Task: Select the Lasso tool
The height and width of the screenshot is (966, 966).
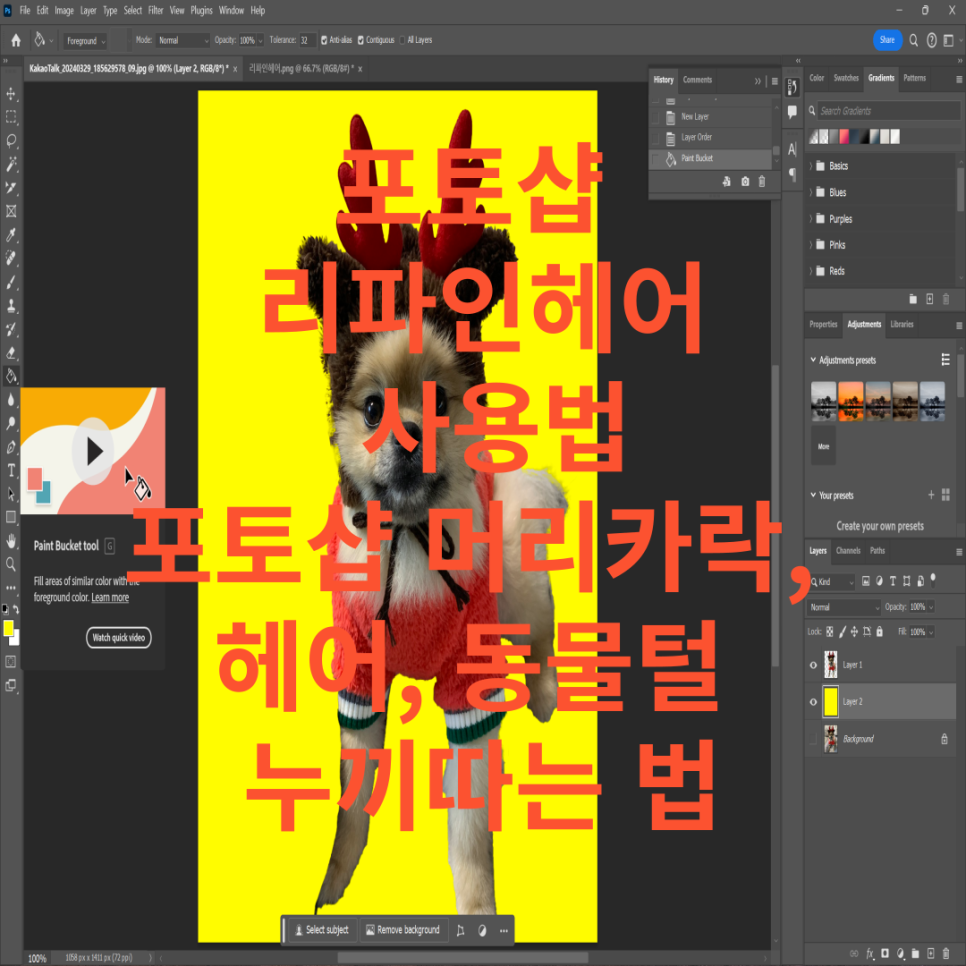Action: (x=11, y=140)
